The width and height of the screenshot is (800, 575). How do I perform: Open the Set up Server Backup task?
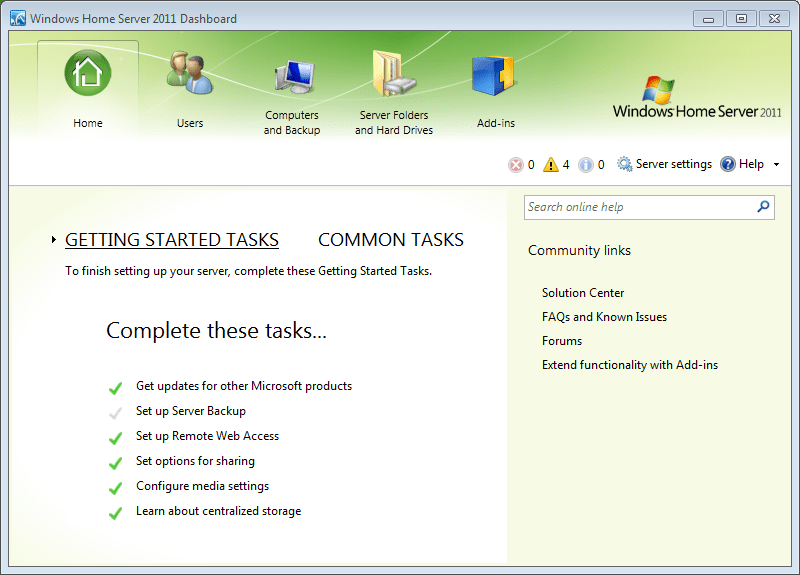click(x=191, y=411)
